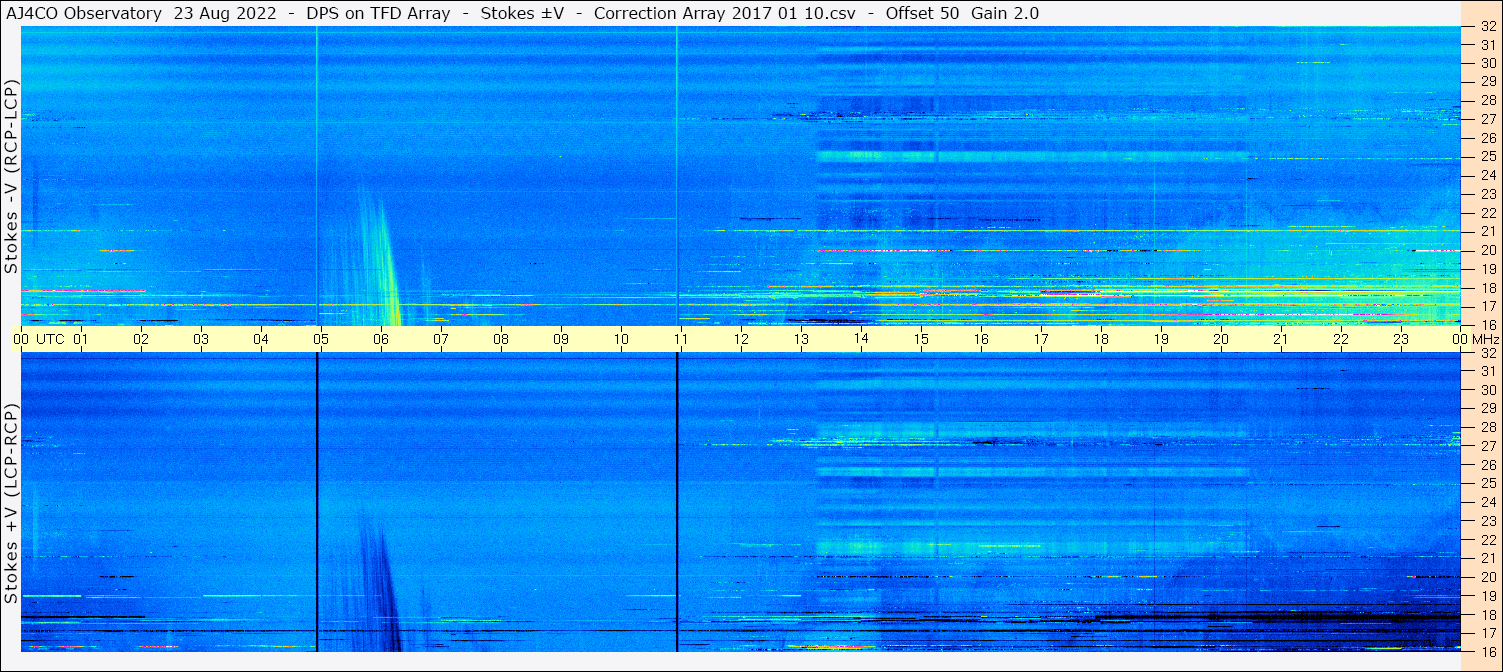This screenshot has height=672, width=1503.
Task: Click the 32 MHz label of Stokes +V panel
Action: pyautogui.click(x=1488, y=353)
